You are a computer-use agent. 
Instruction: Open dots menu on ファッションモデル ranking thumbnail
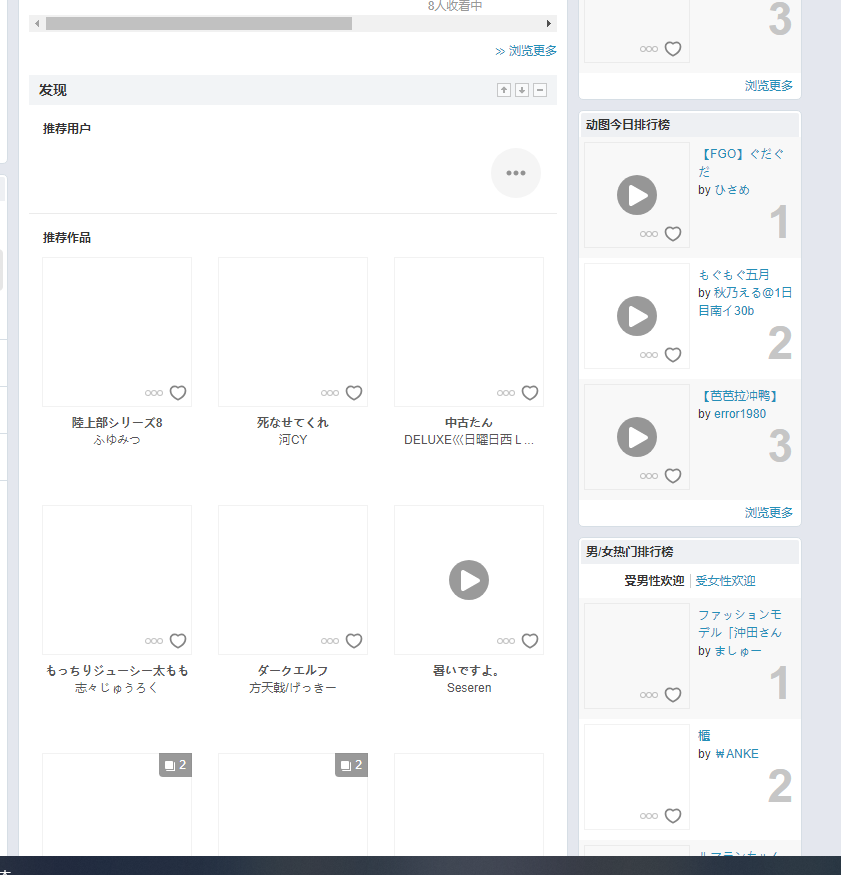648,695
